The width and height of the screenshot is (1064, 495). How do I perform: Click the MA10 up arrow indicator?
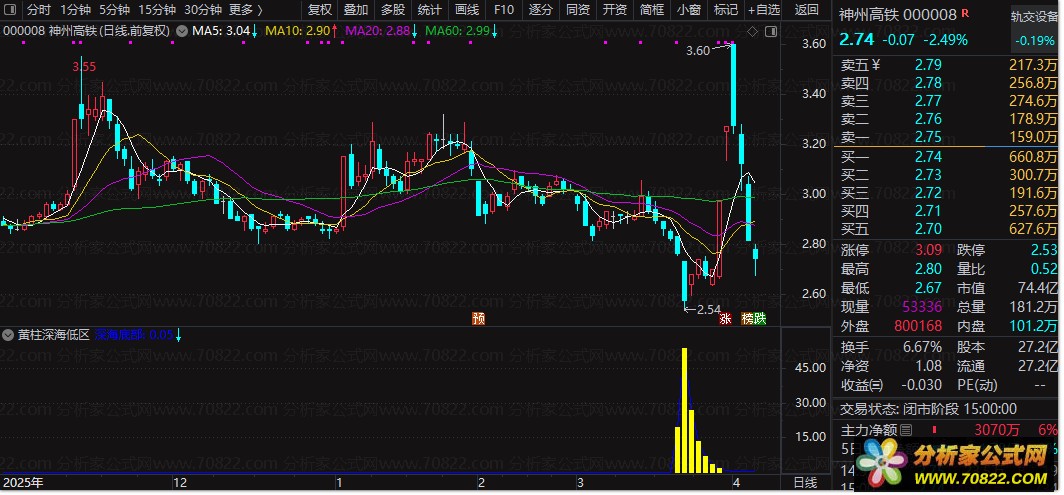click(x=335, y=31)
